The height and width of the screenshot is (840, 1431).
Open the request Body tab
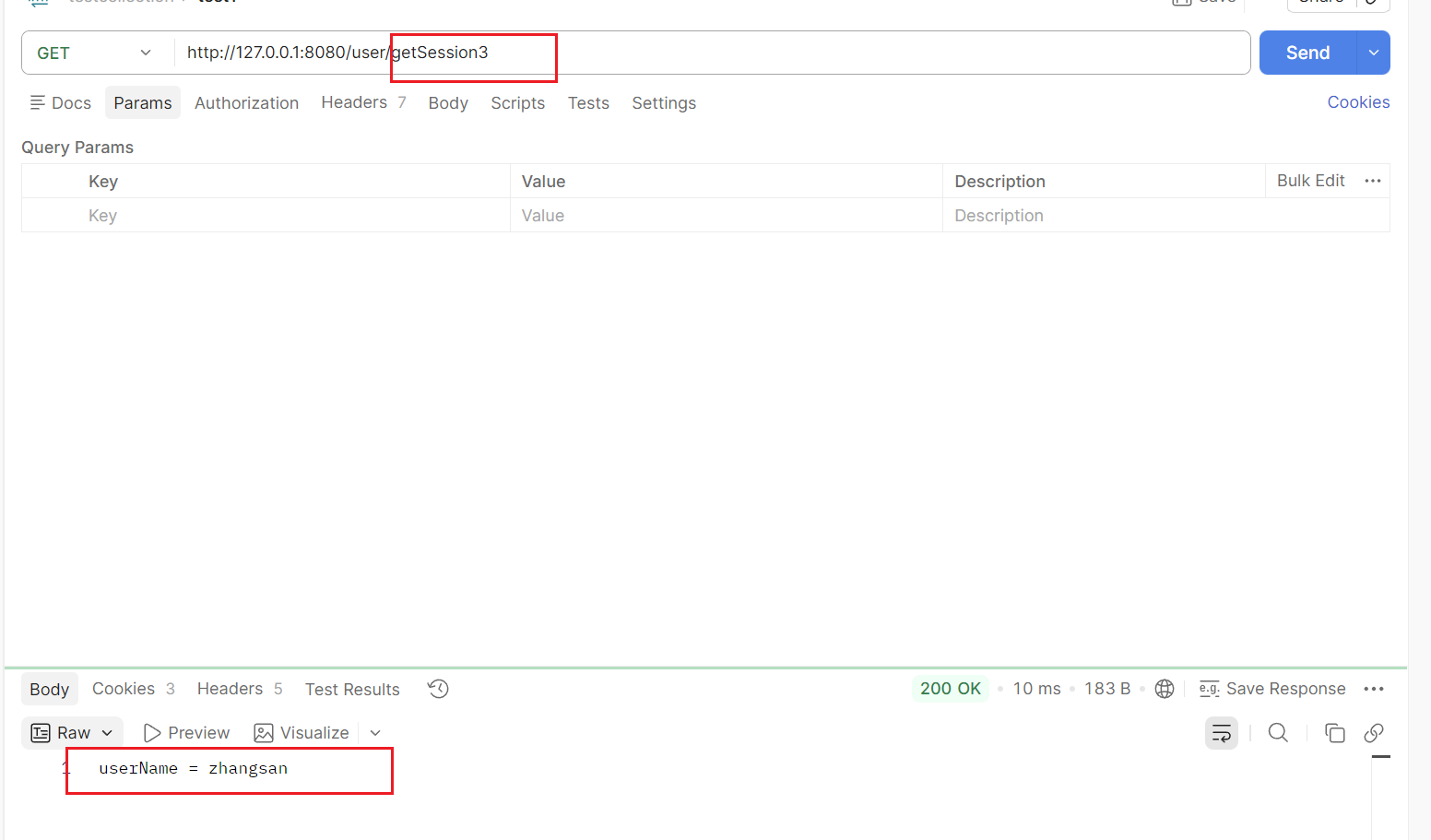448,102
